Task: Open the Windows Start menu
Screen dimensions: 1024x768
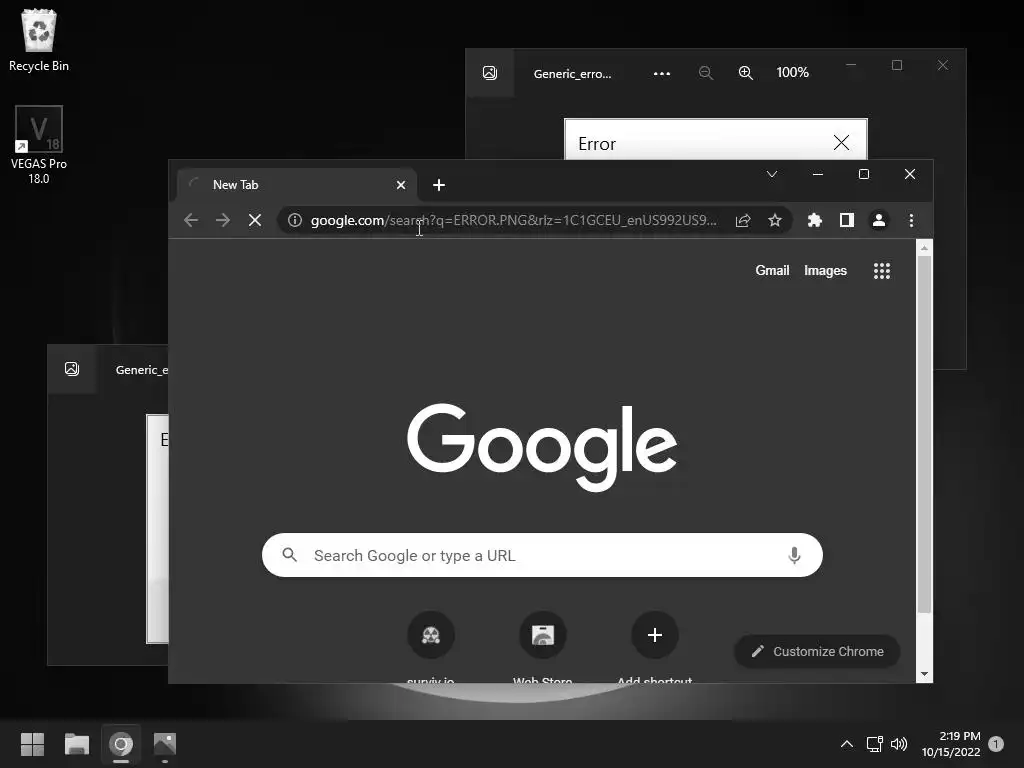Action: coord(32,744)
